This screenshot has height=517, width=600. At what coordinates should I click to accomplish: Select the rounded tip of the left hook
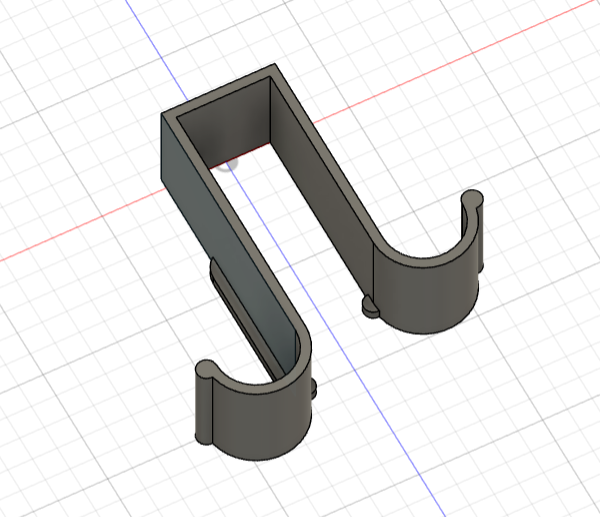[x=207, y=369]
